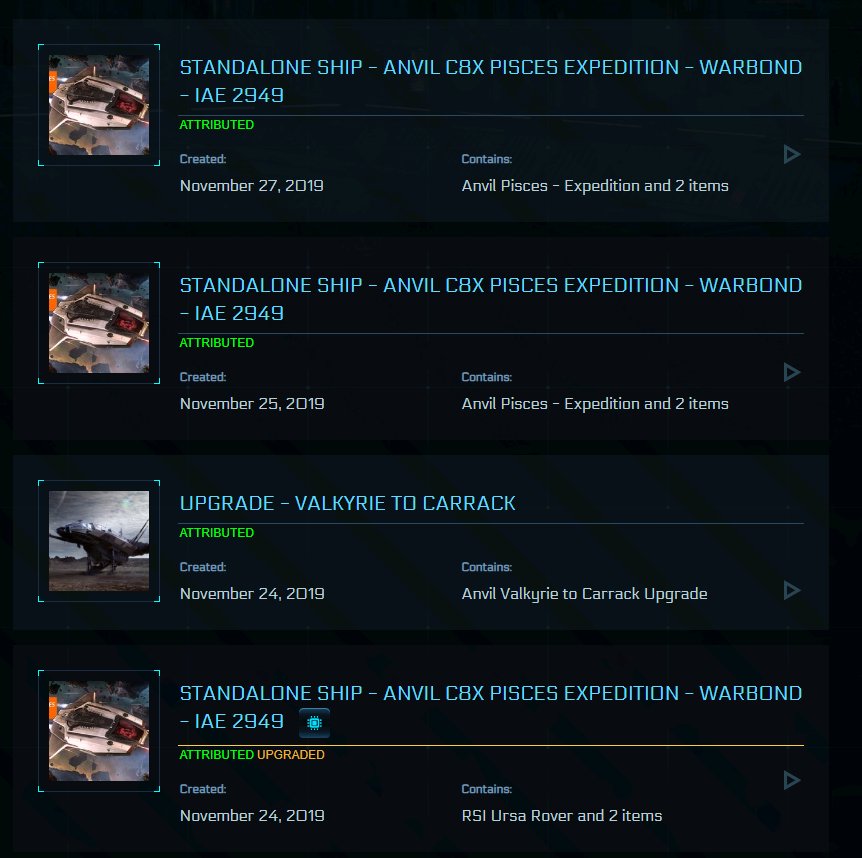Select the Upgrade - Valkyrie to Carrack title
Image resolution: width=862 pixels, height=858 pixels.
[347, 503]
